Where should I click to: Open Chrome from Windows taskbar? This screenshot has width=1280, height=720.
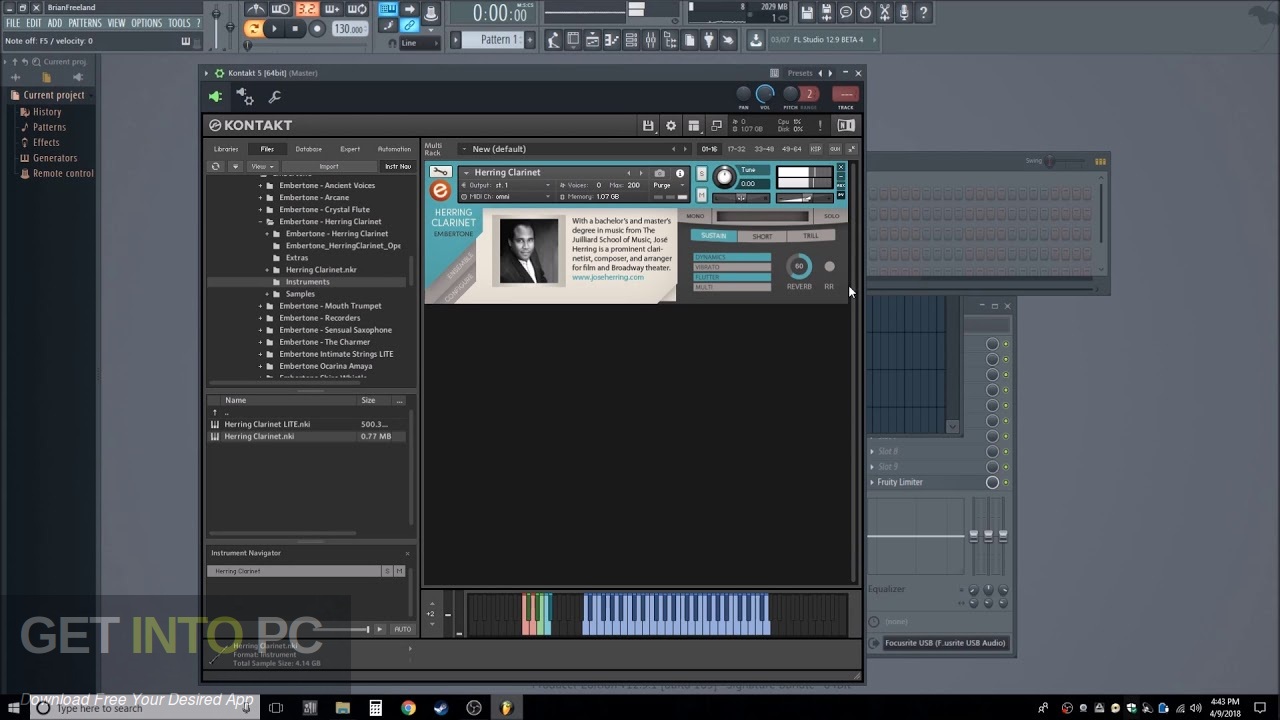[x=408, y=708]
